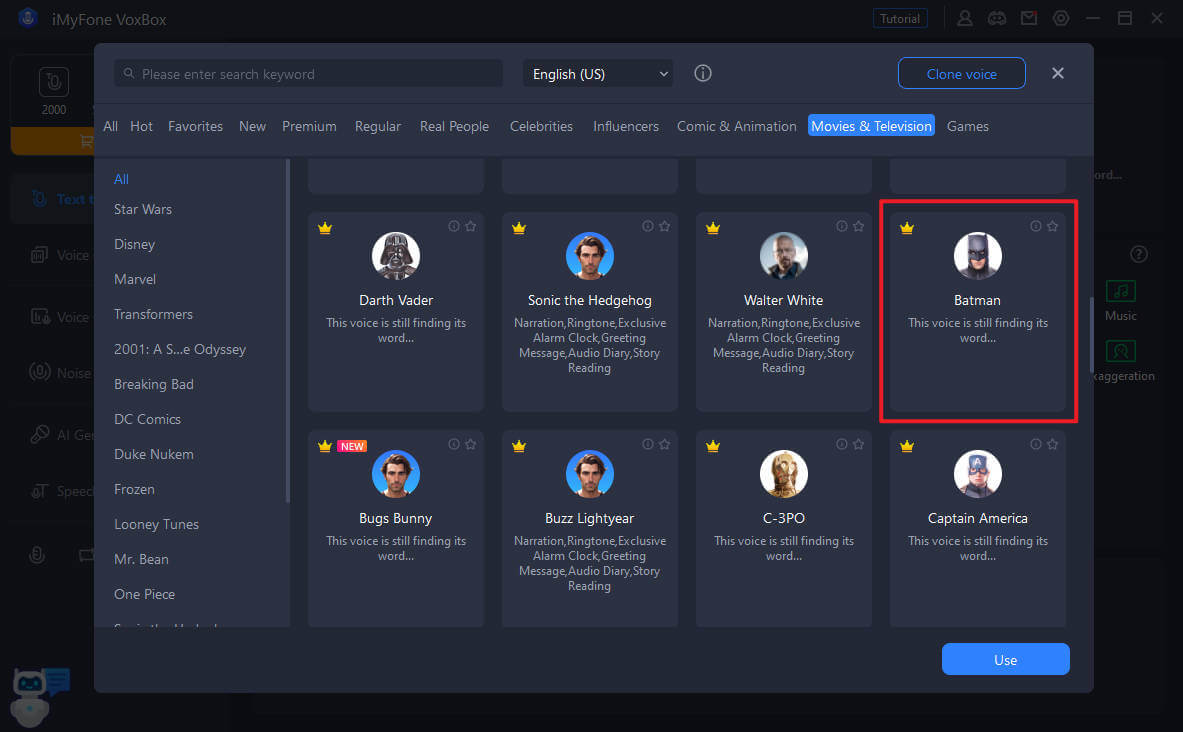Viewport: 1183px width, 732px height.
Task: Select Star Wars in the sidebar list
Action: (143, 209)
